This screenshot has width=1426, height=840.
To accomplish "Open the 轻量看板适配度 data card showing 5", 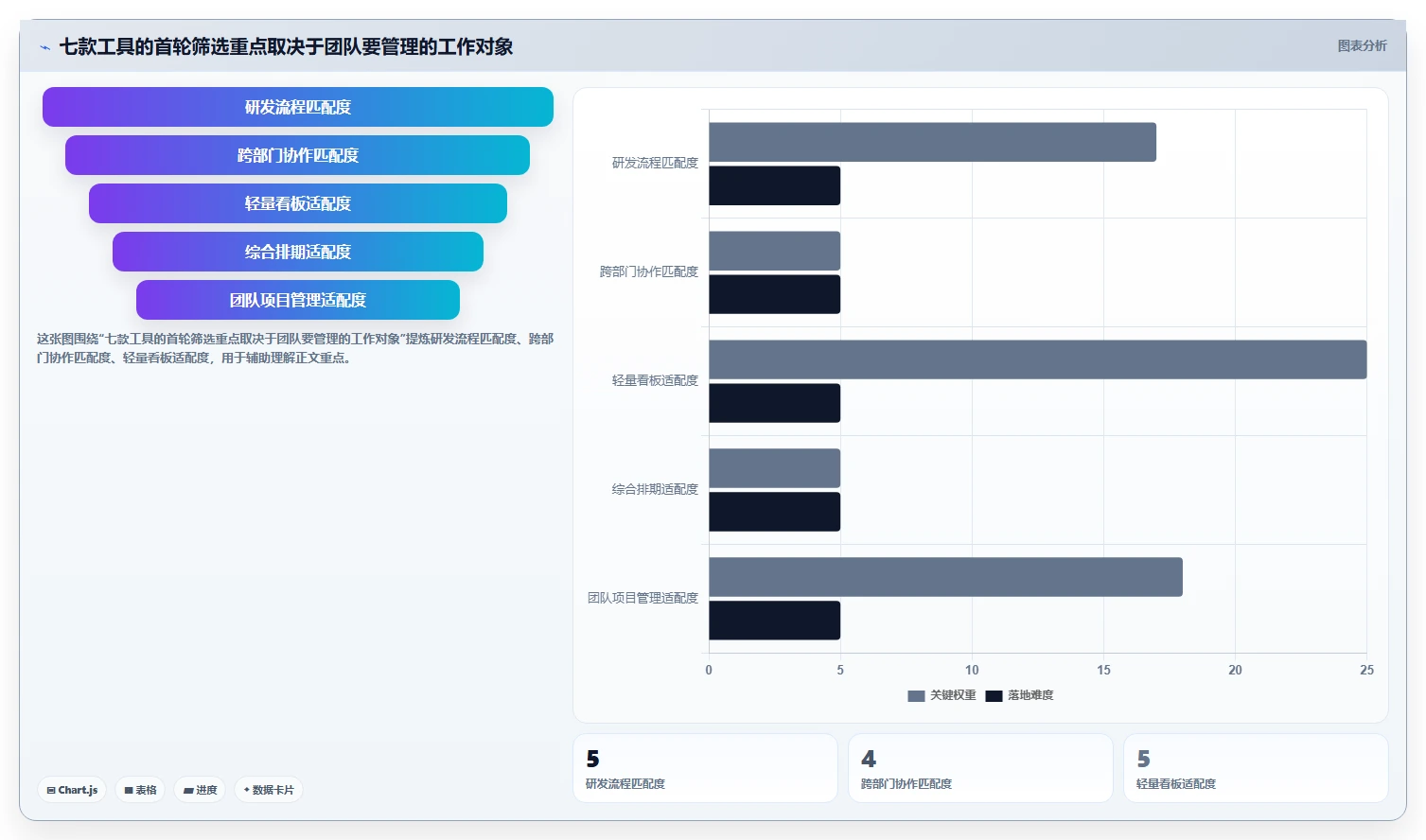I will [x=1256, y=768].
